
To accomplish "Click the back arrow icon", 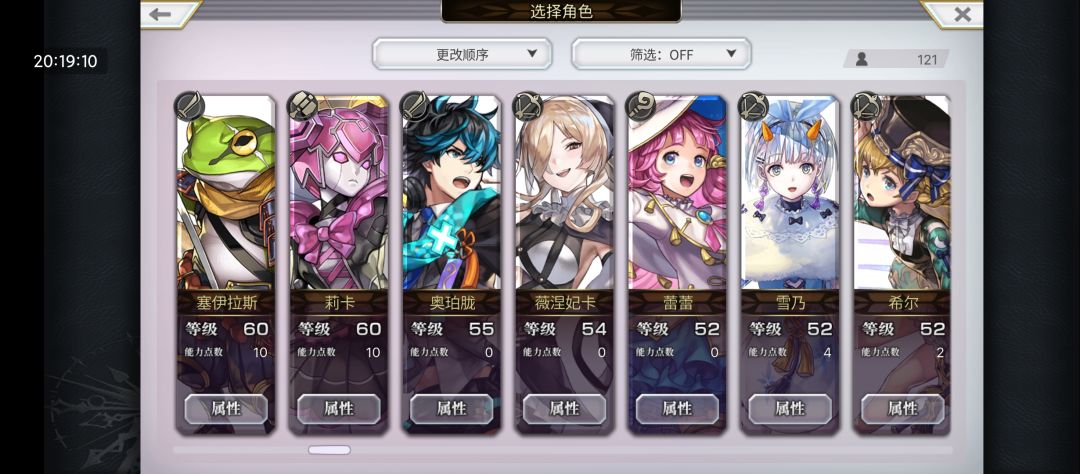I will coord(160,14).
